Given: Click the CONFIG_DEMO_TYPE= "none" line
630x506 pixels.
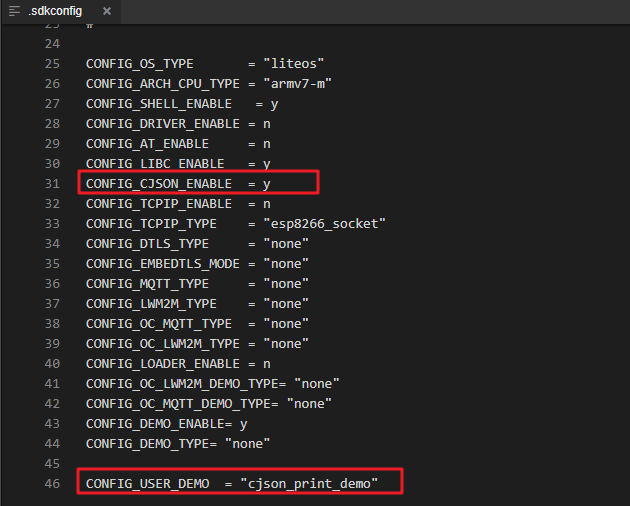Looking at the screenshot, I should pyautogui.click(x=178, y=444).
